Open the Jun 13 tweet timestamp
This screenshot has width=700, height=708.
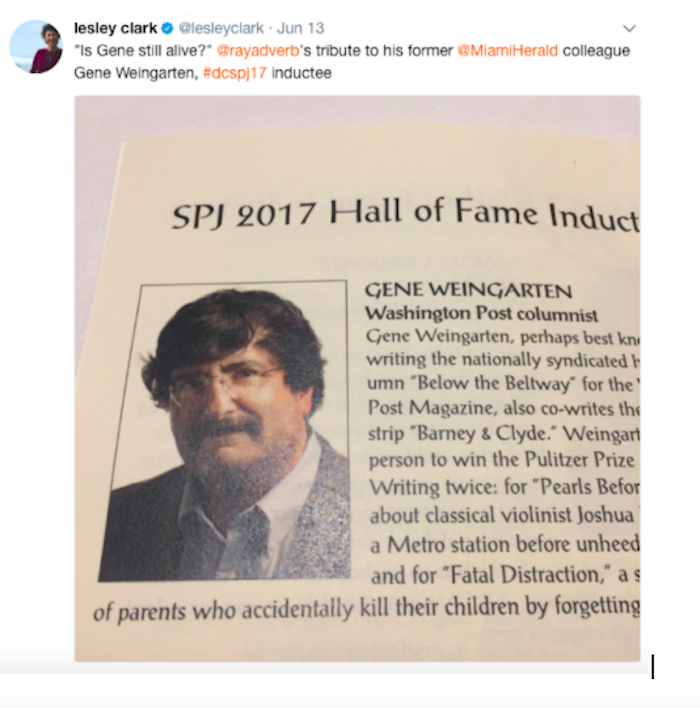[300, 28]
